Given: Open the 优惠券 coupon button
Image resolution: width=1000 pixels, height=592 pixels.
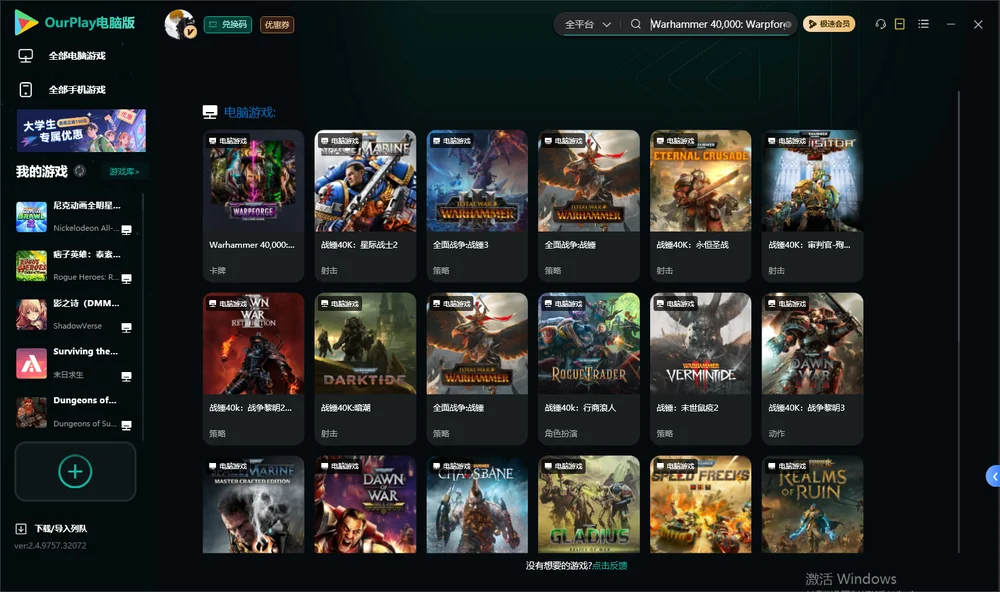Looking at the screenshot, I should [277, 24].
